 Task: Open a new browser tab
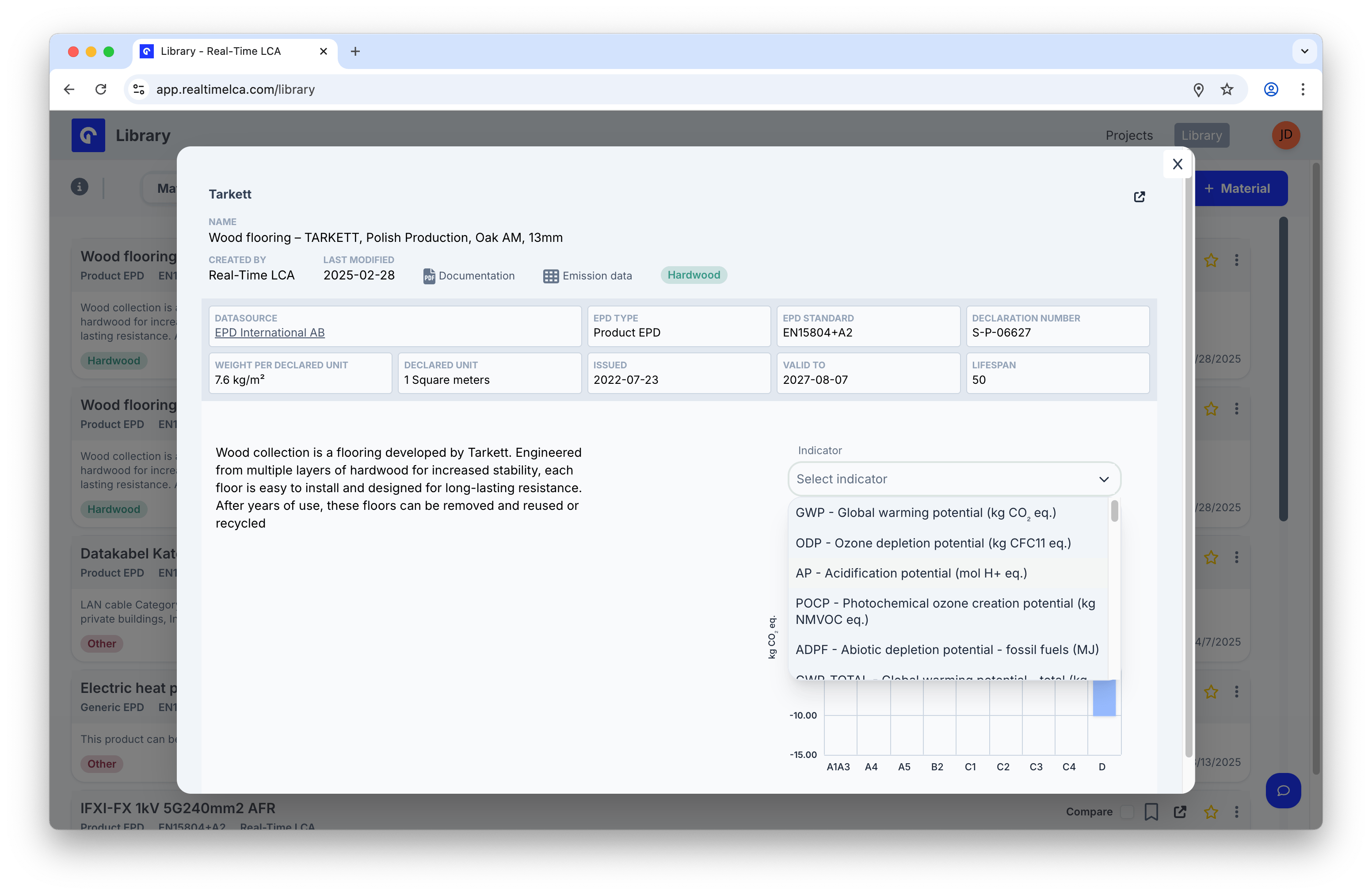click(355, 51)
